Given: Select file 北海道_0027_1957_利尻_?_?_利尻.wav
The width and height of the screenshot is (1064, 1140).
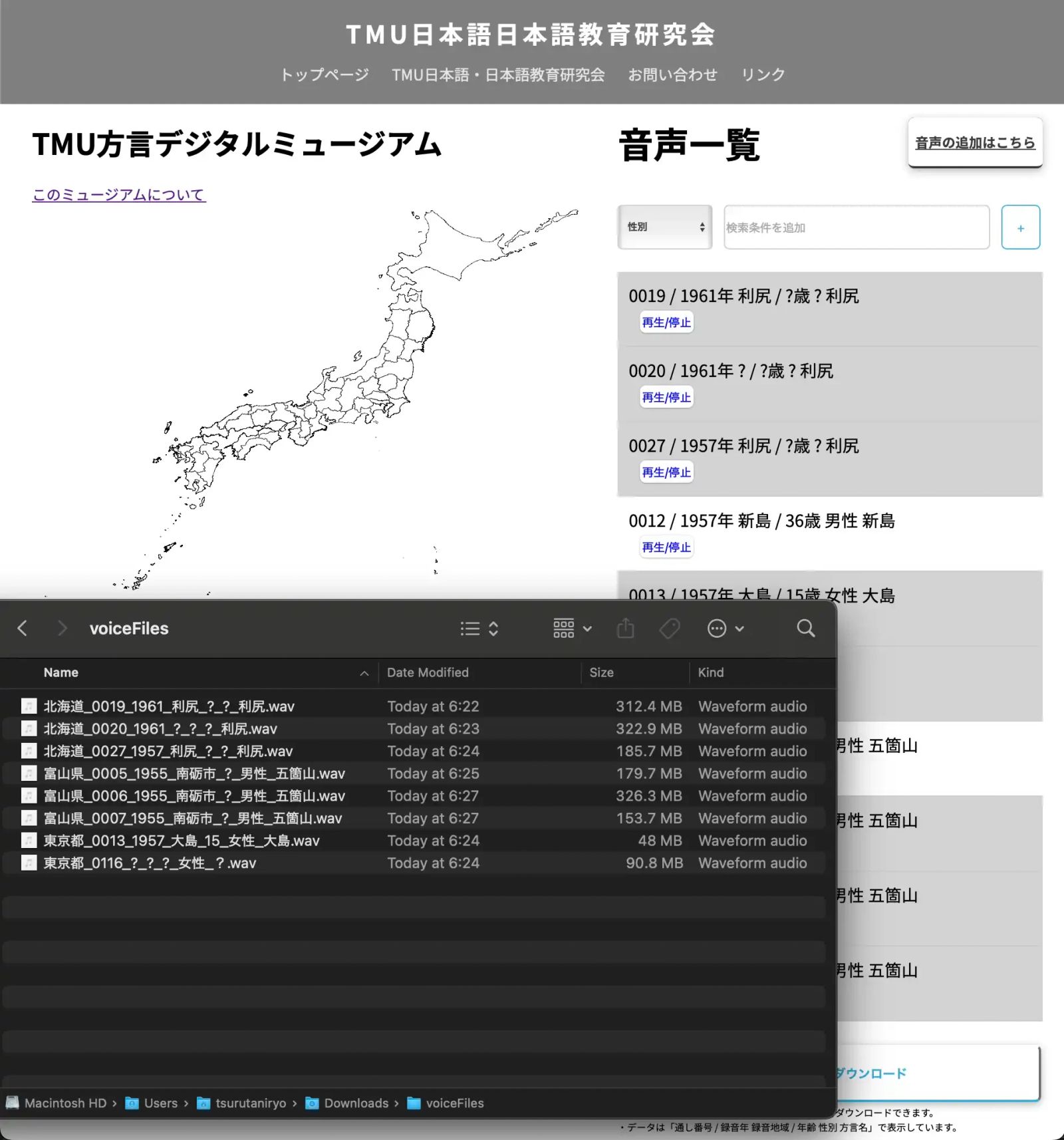Looking at the screenshot, I should (414, 751).
